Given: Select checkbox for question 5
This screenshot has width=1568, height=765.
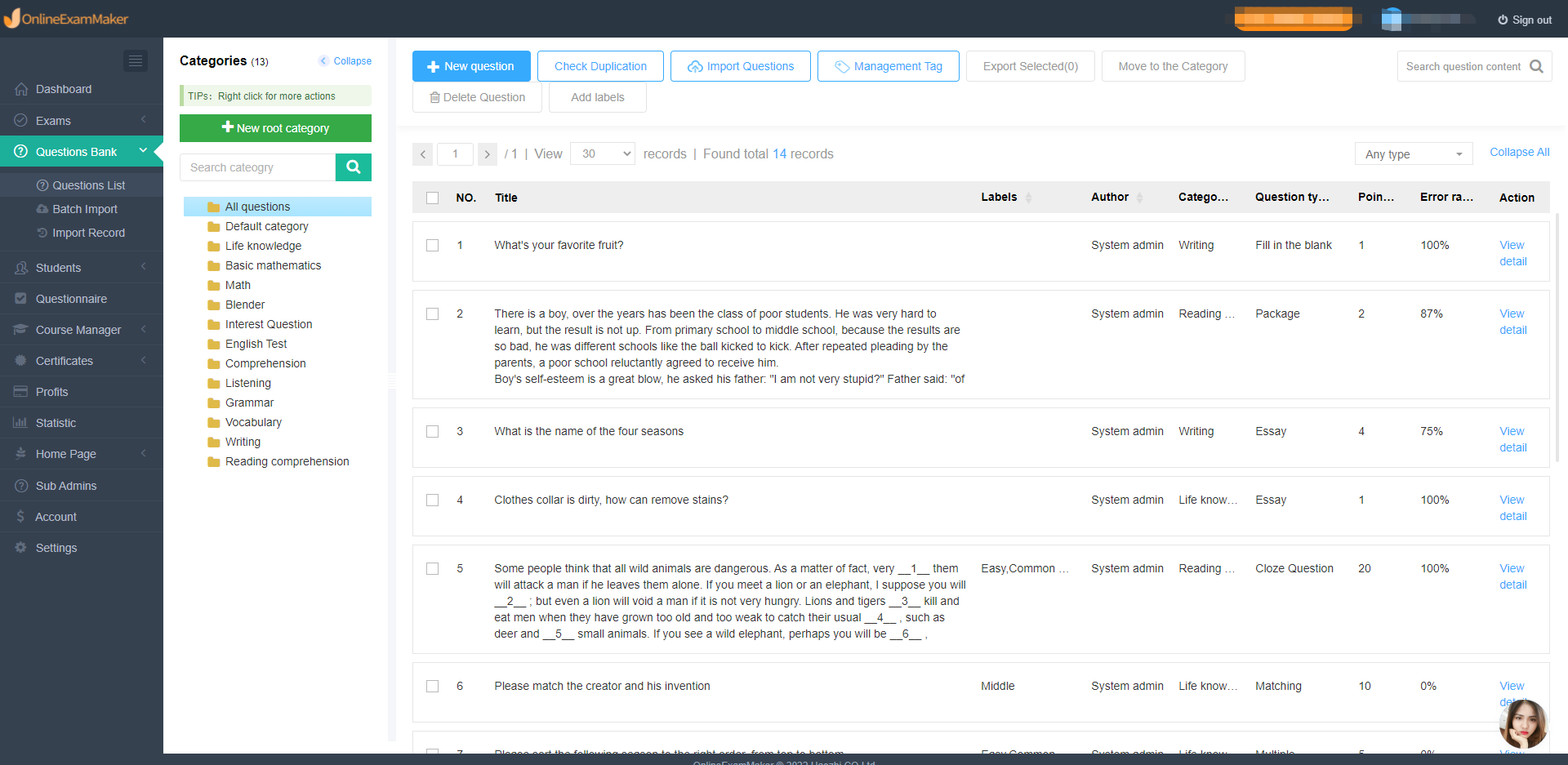Looking at the screenshot, I should coord(433,568).
